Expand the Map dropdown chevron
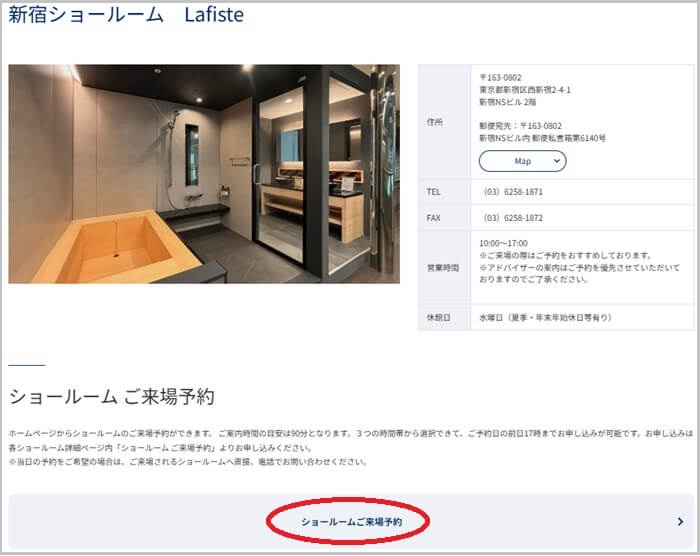 coord(557,161)
